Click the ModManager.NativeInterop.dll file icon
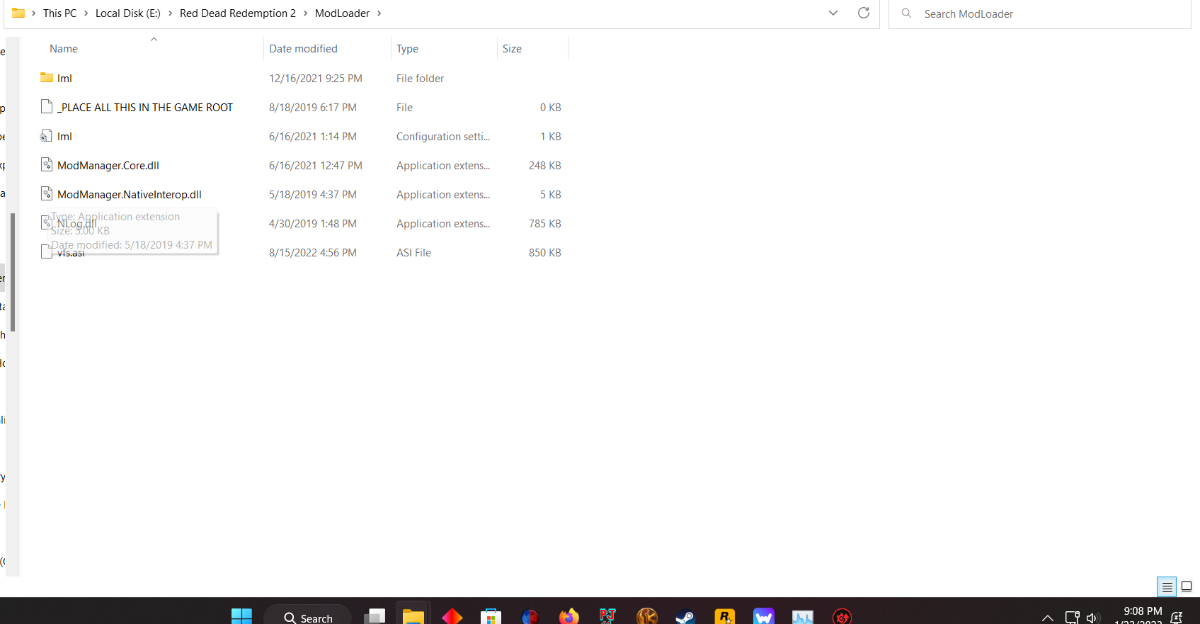The width and height of the screenshot is (1200, 624). pyautogui.click(x=46, y=194)
